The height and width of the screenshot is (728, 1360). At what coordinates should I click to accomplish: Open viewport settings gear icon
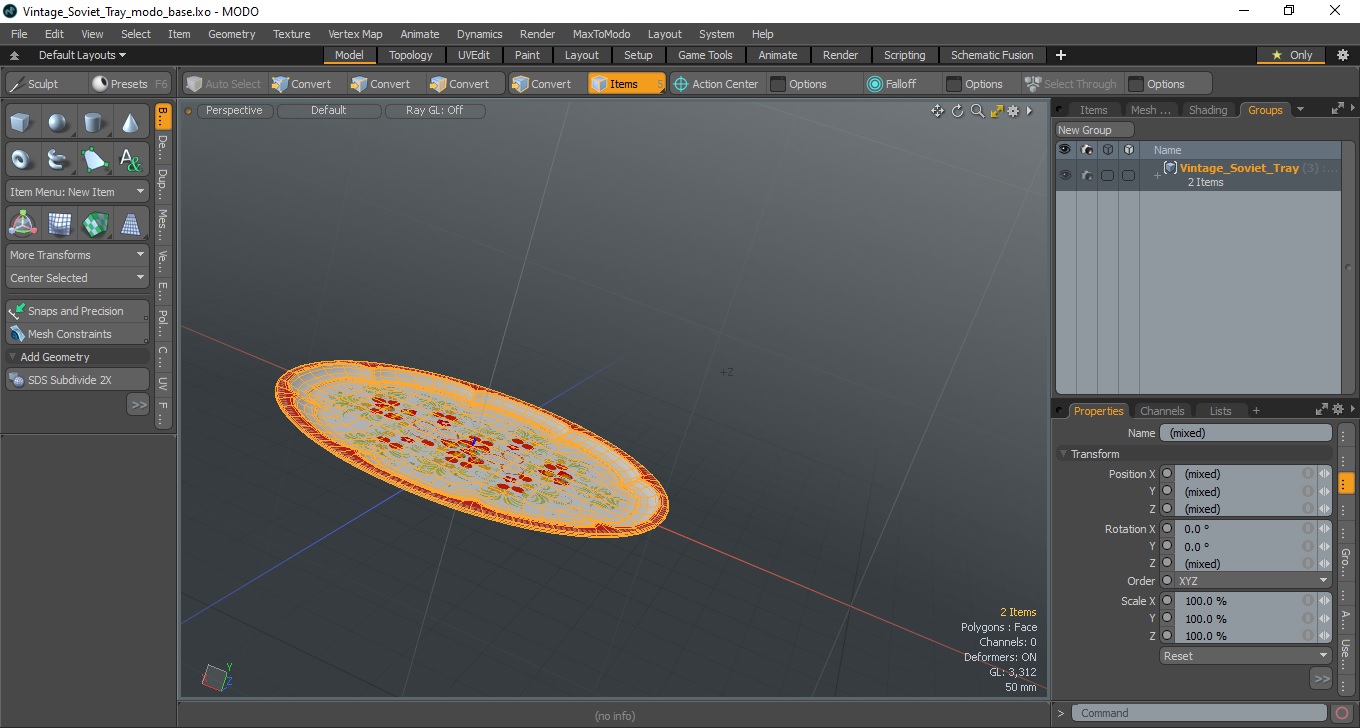[1013, 111]
